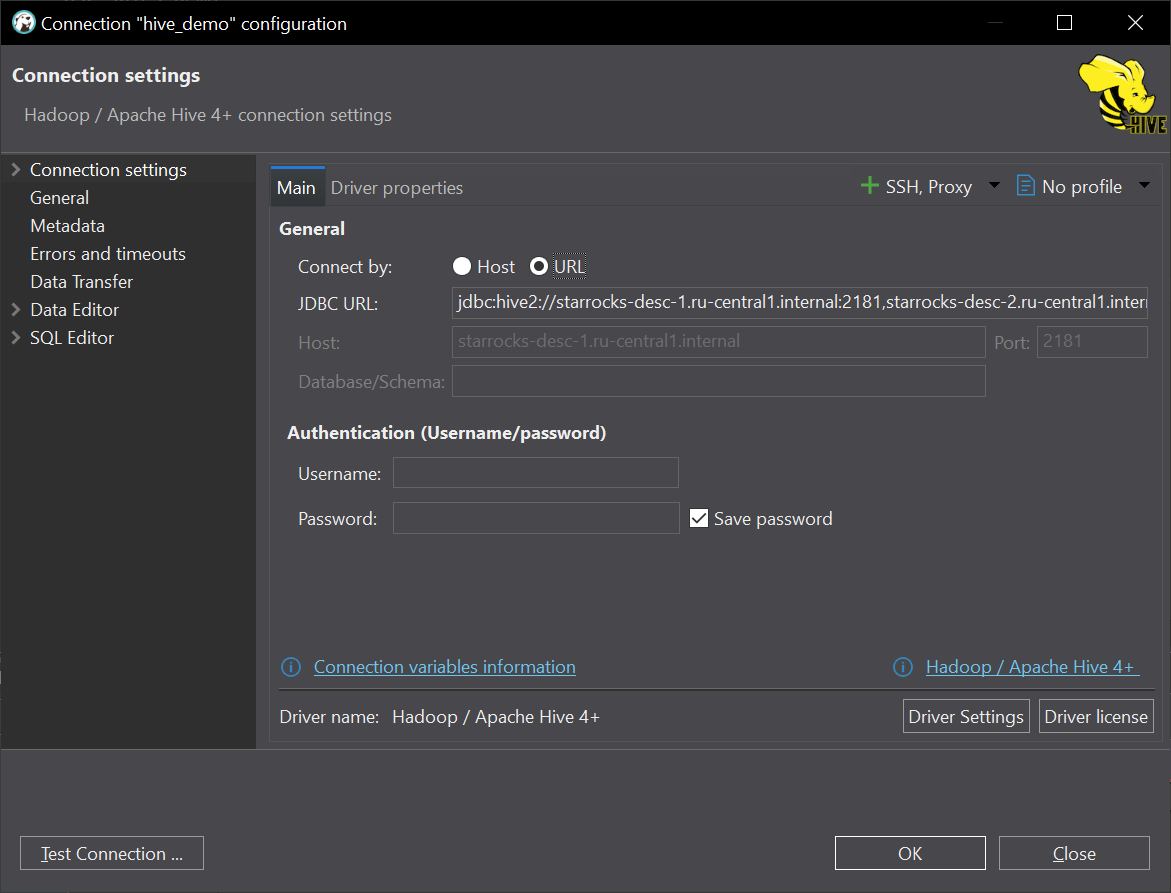Screen dimensions: 1171x893
Task: Click the No profile document icon
Action: coord(1025,186)
